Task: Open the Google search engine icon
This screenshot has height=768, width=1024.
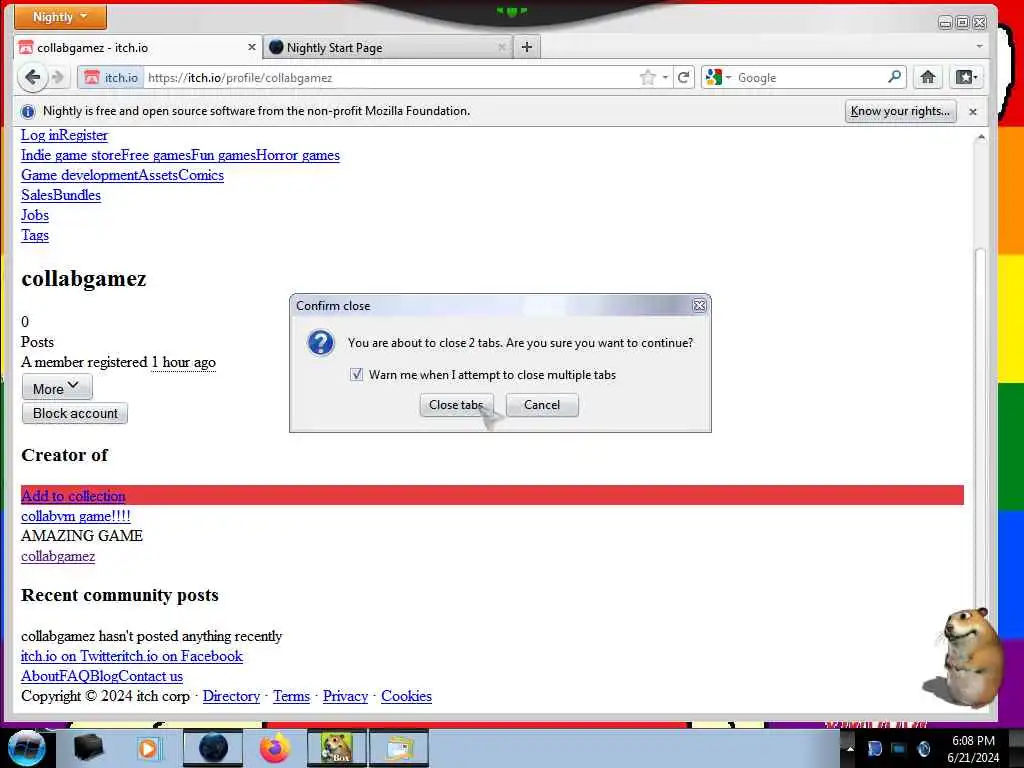Action: tap(714, 78)
